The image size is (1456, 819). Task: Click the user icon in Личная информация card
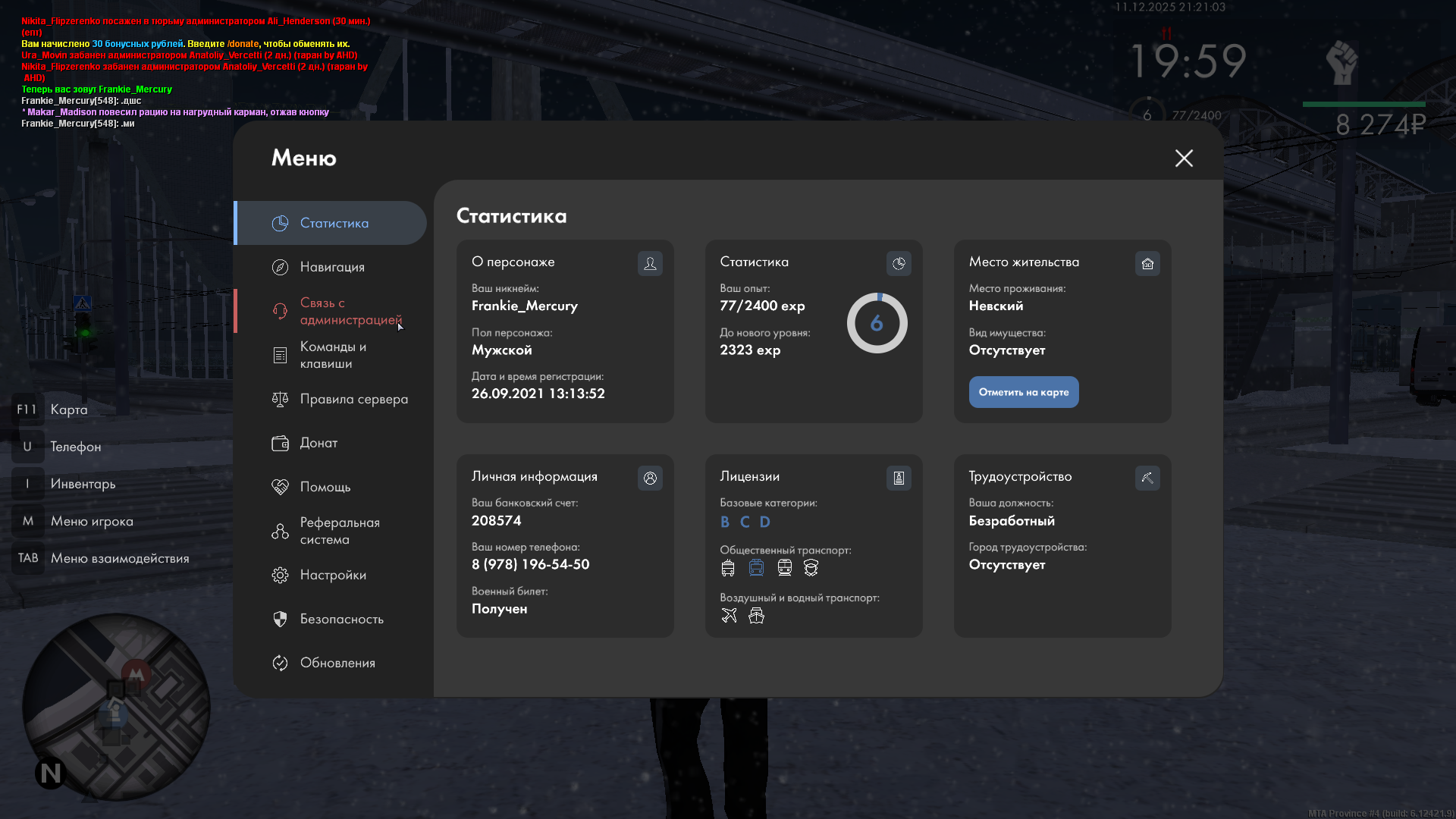pyautogui.click(x=650, y=478)
